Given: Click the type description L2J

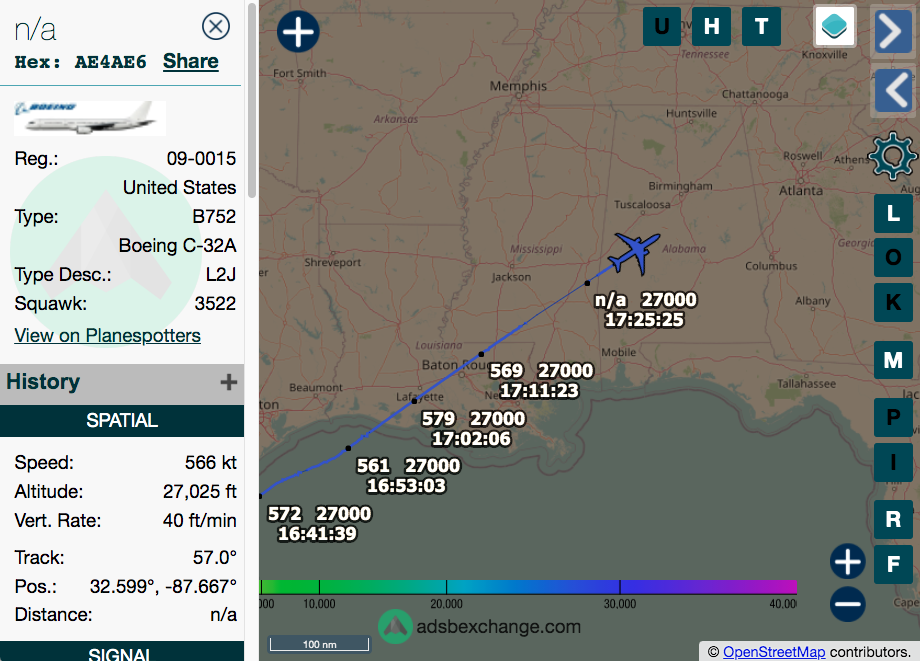Looking at the screenshot, I should click(x=221, y=274).
